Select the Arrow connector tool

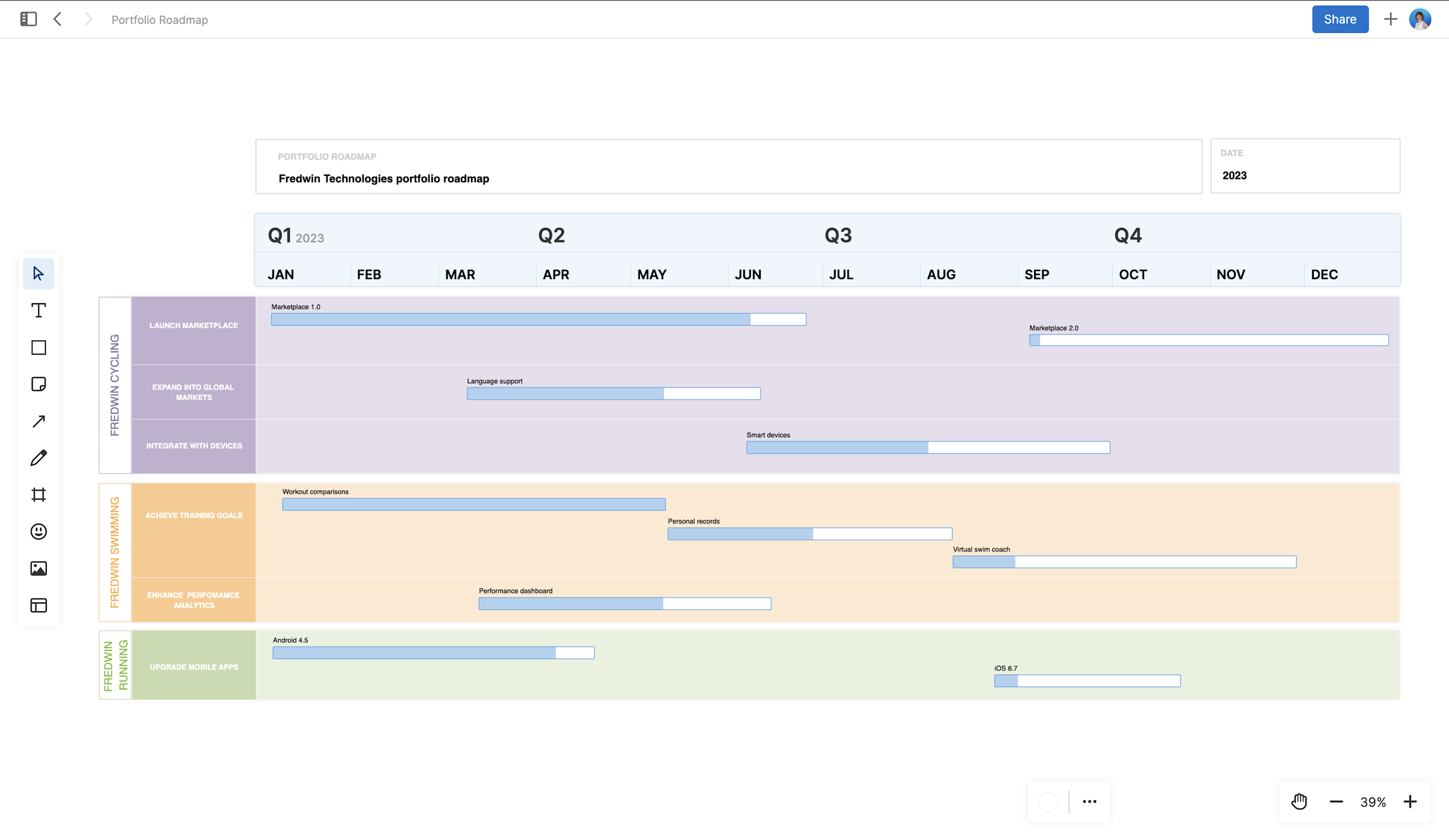point(38,420)
